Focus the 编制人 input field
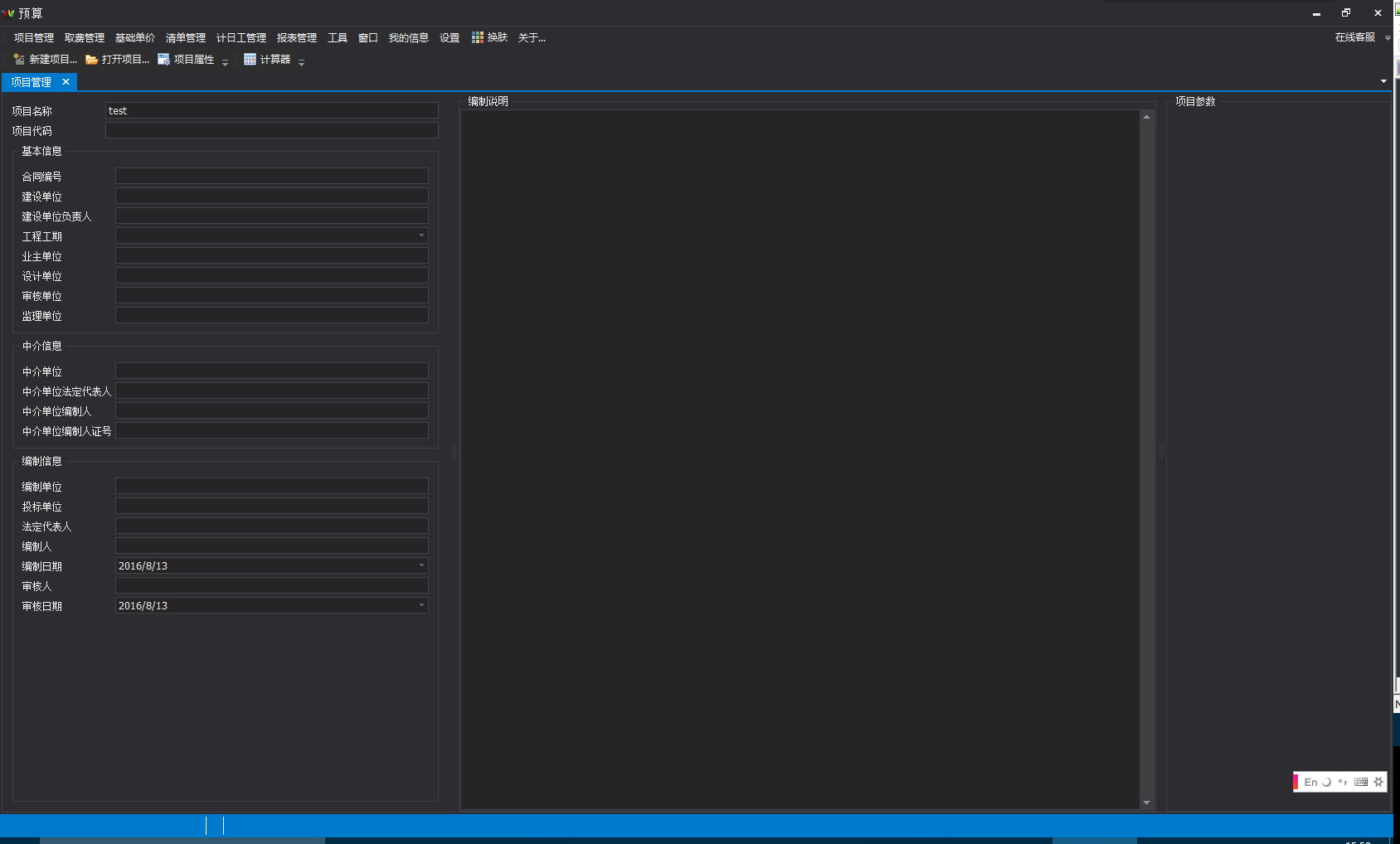Screen dimensions: 1400x844 [x=272, y=546]
